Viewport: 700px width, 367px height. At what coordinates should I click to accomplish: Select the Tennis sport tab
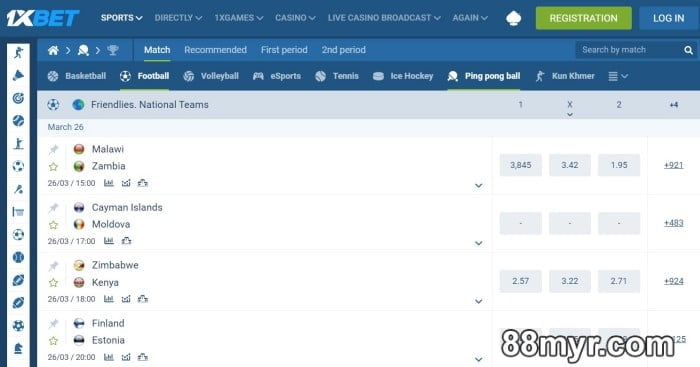(337, 76)
